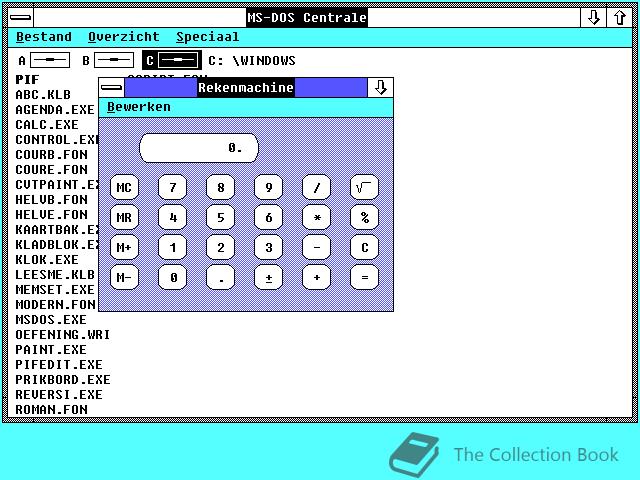
Task: Click the Rekenmachine title bar
Action: pyautogui.click(x=246, y=87)
